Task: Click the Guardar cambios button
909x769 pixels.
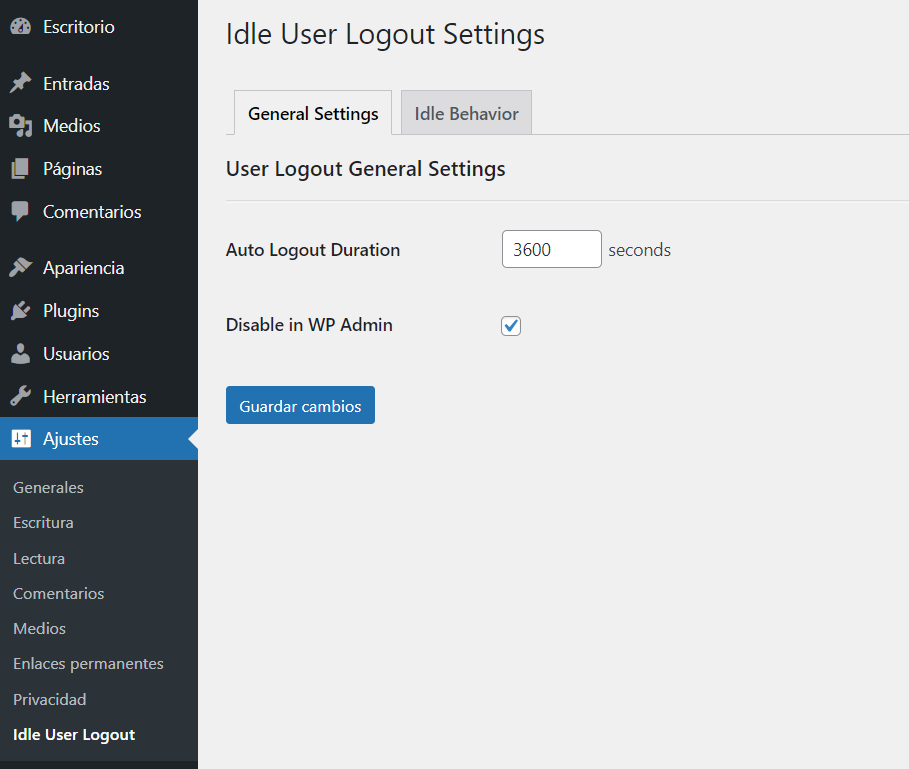Action: (x=300, y=405)
